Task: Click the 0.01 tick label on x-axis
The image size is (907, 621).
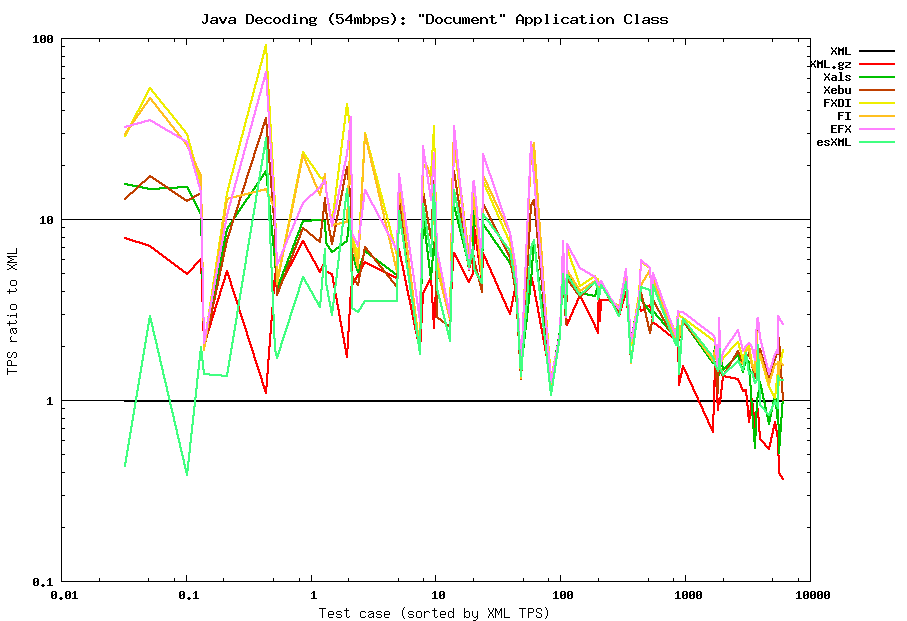Action: (x=63, y=595)
